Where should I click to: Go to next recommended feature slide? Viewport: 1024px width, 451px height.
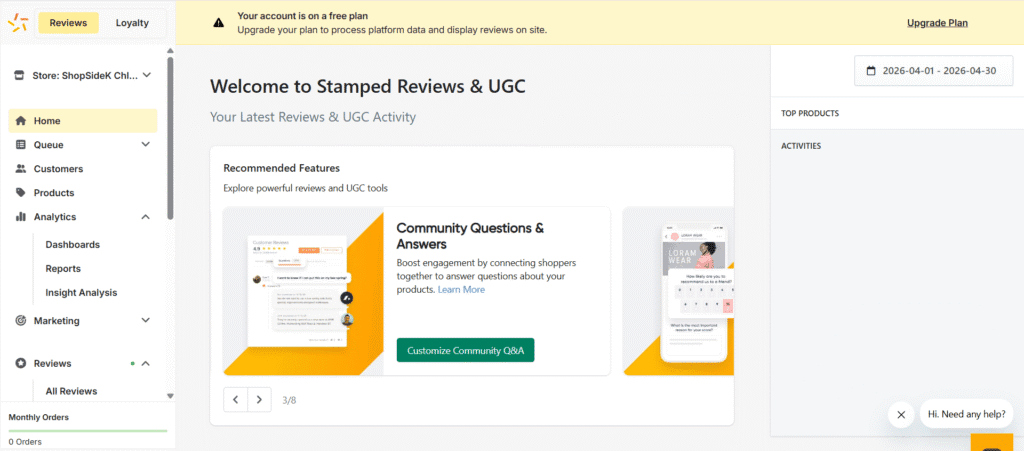[x=259, y=400]
